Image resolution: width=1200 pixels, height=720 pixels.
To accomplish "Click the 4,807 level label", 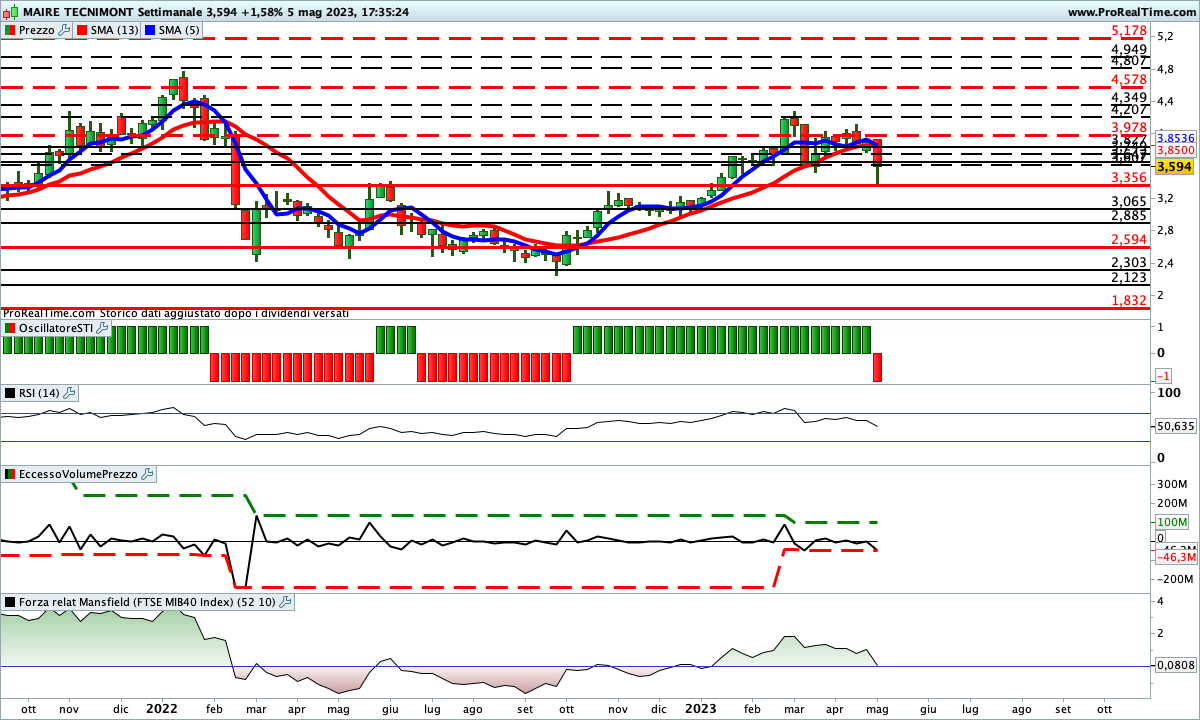I will pyautogui.click(x=1129, y=61).
